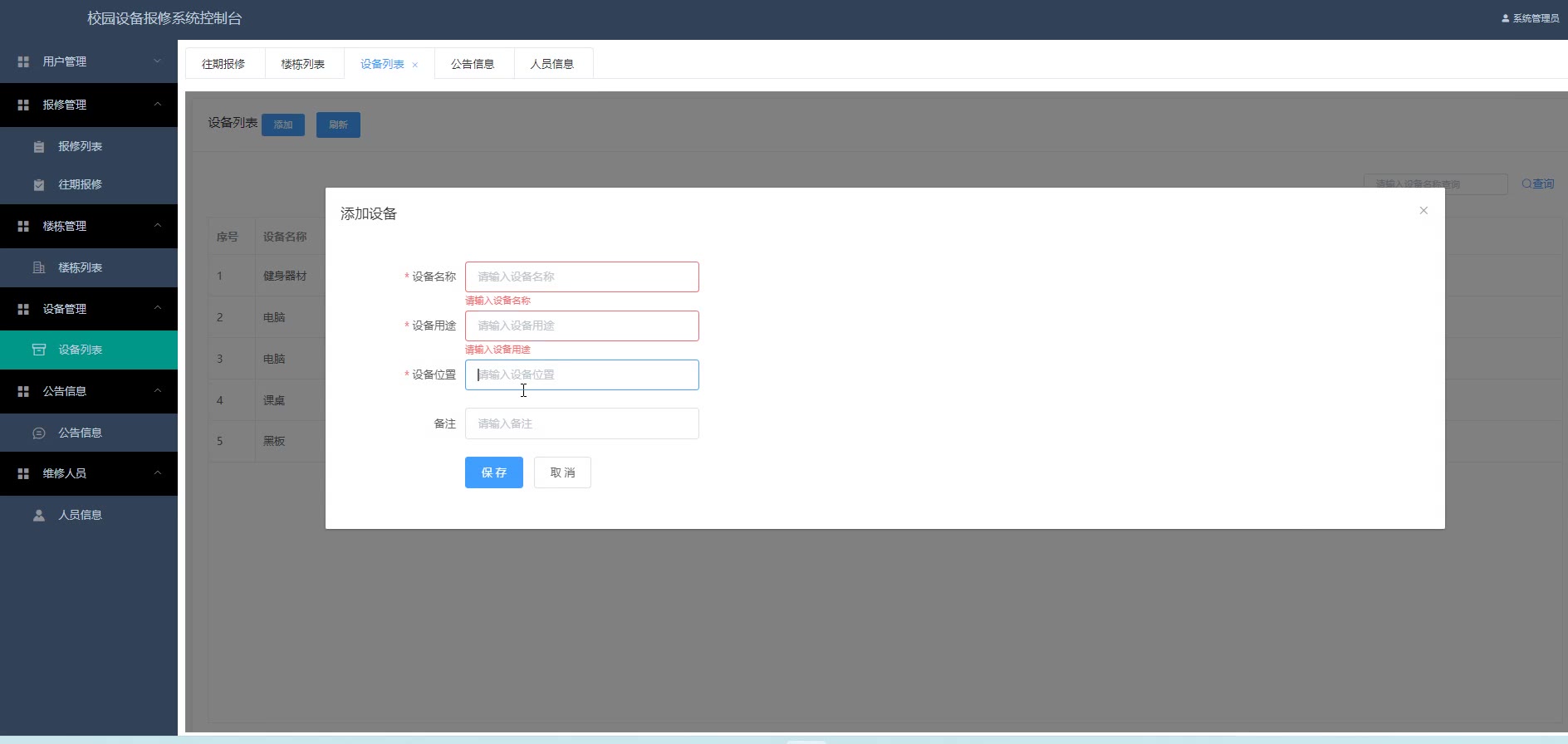Click the 健身器材 table cell

coord(285,276)
